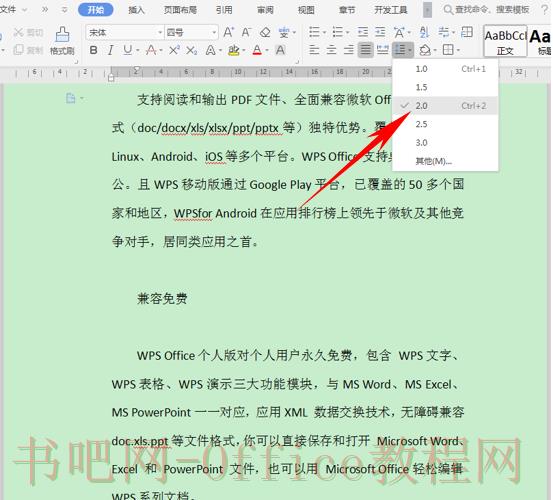Select the 开始 (Home) tab

click(96, 10)
